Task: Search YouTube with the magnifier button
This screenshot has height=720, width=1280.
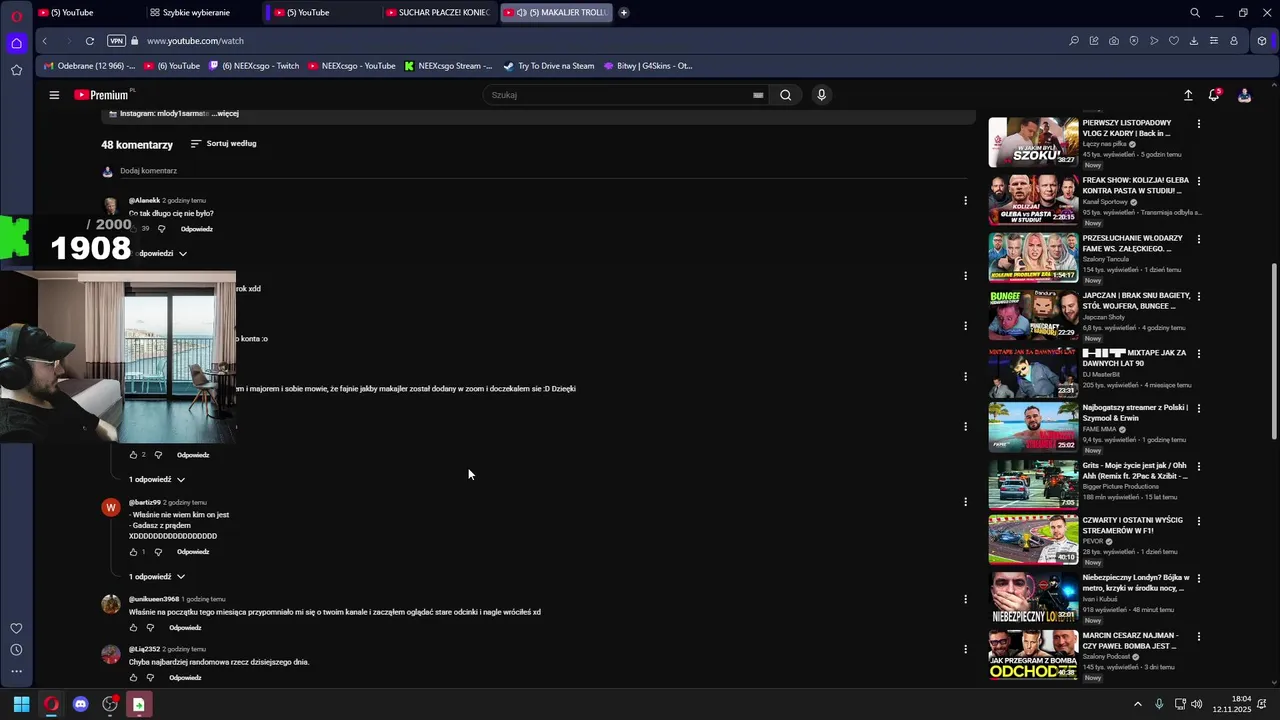Action: point(786,95)
